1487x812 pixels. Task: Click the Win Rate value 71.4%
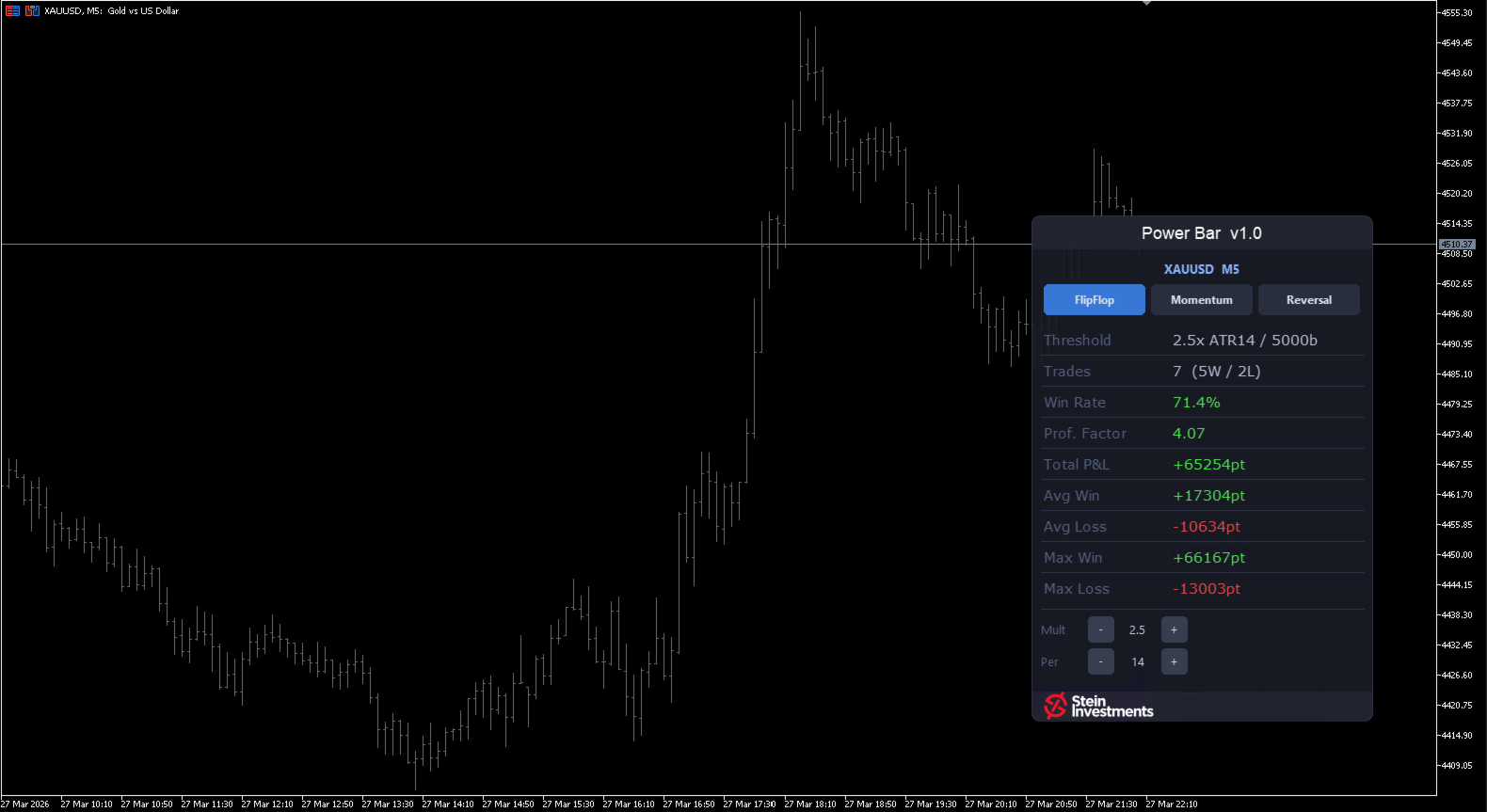tap(1195, 403)
